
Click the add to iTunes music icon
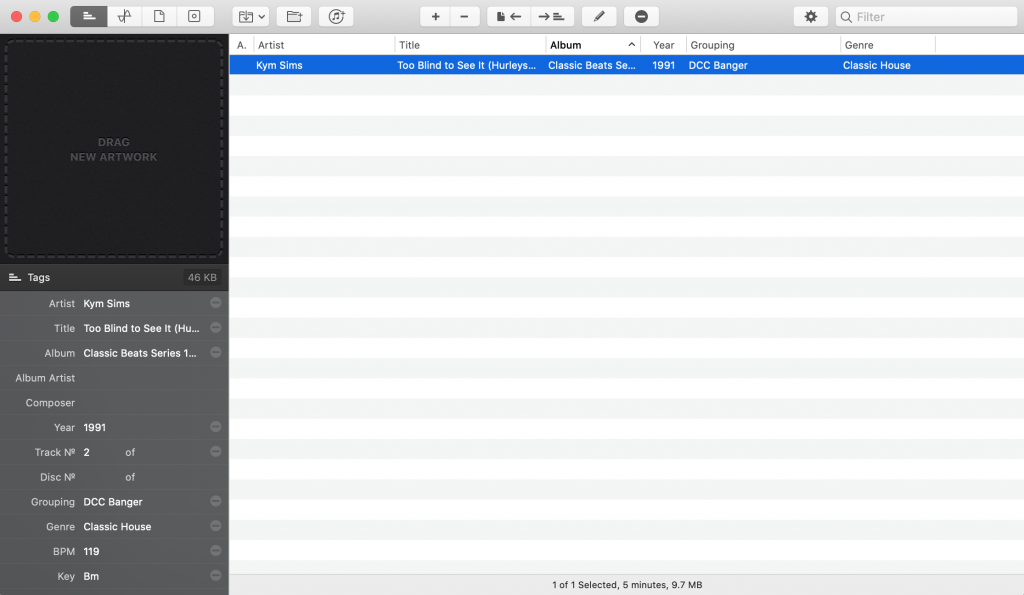336,16
